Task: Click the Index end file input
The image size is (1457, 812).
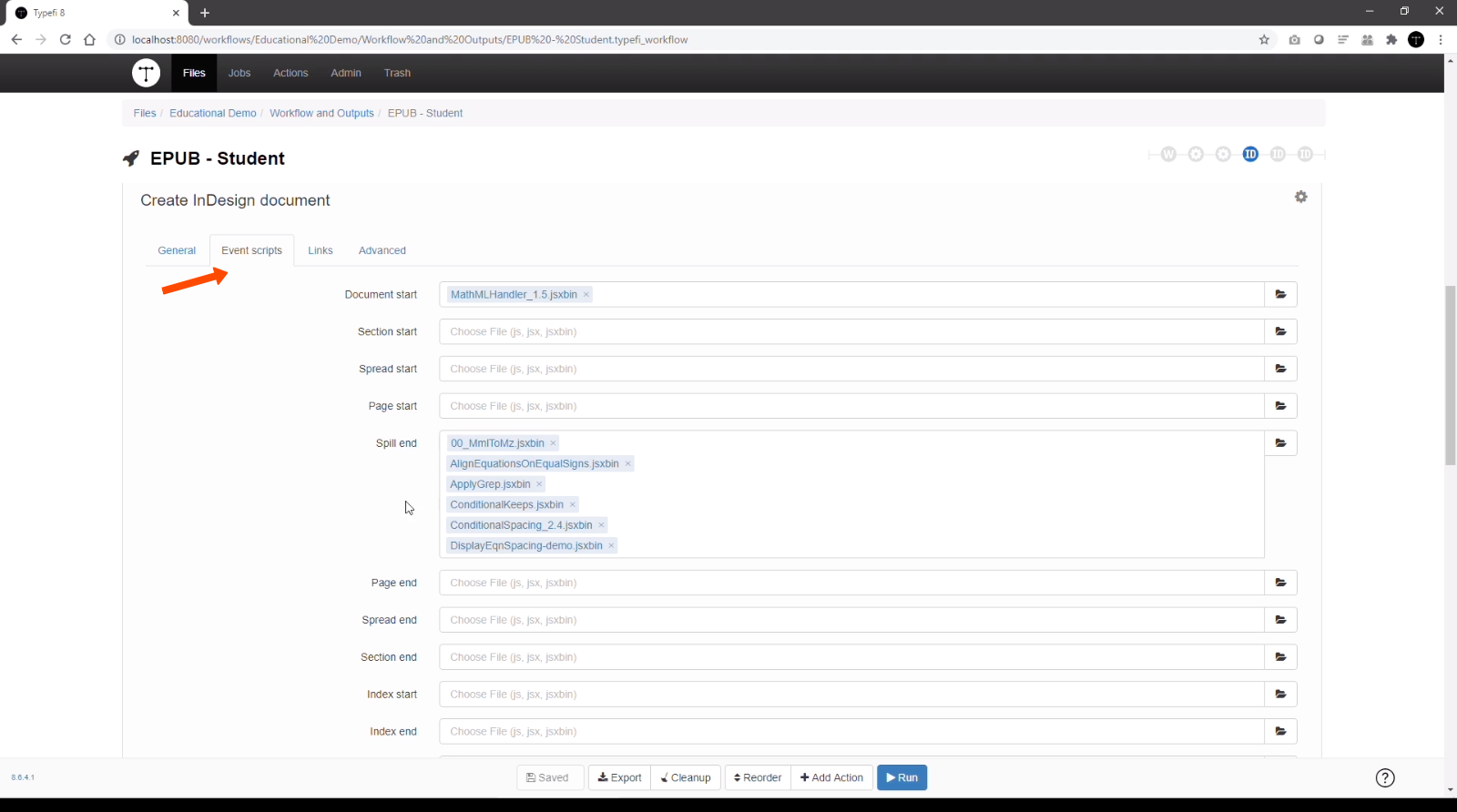Action: pyautogui.click(x=851, y=732)
